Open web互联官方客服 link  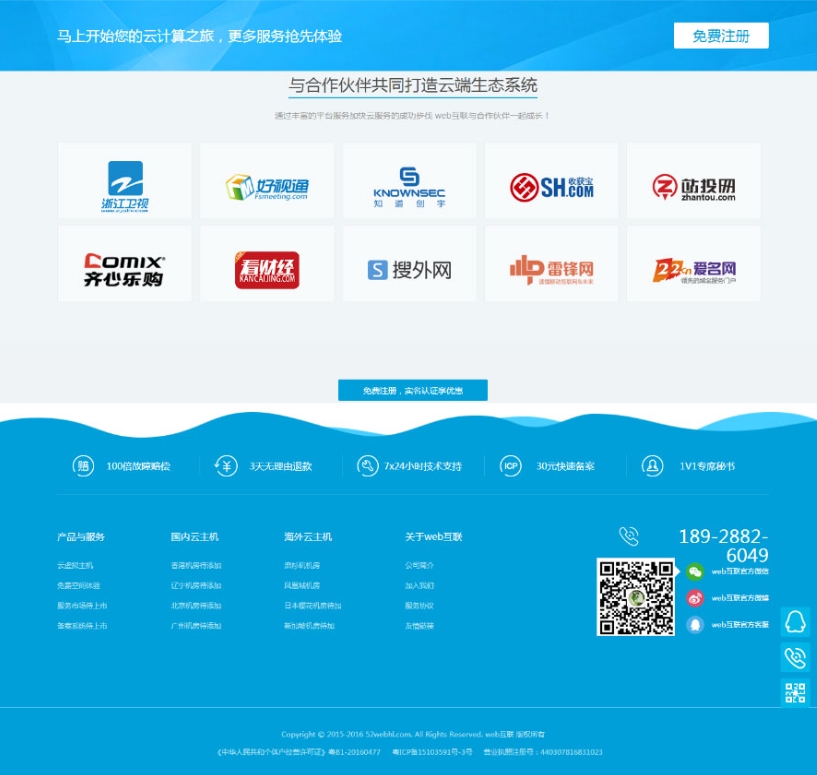point(740,625)
